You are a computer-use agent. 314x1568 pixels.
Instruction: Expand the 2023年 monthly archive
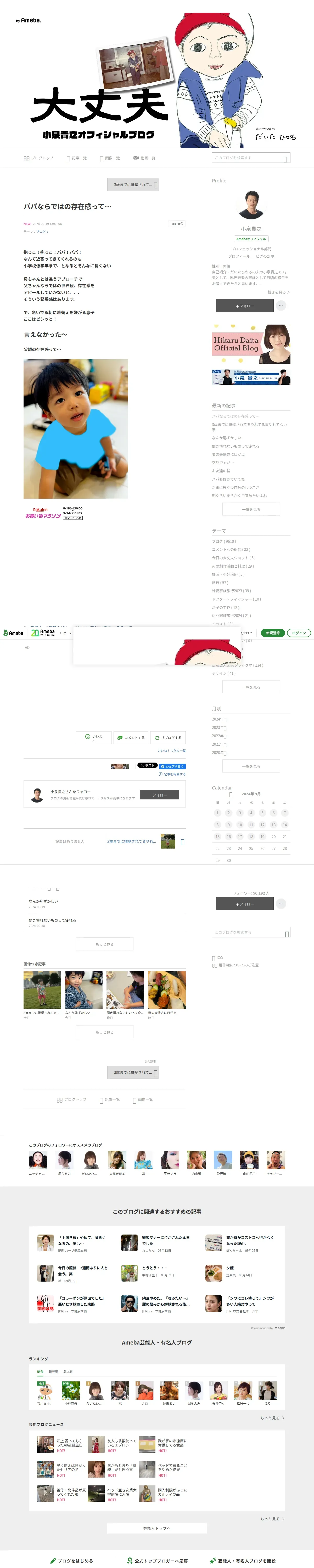click(219, 727)
